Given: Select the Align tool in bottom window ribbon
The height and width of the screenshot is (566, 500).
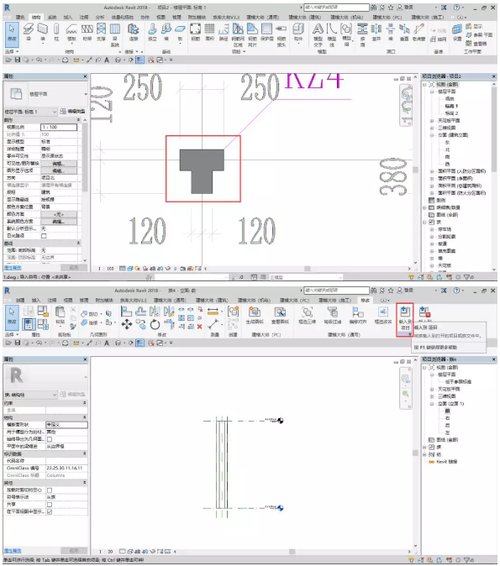Looking at the screenshot, I should click(x=126, y=311).
